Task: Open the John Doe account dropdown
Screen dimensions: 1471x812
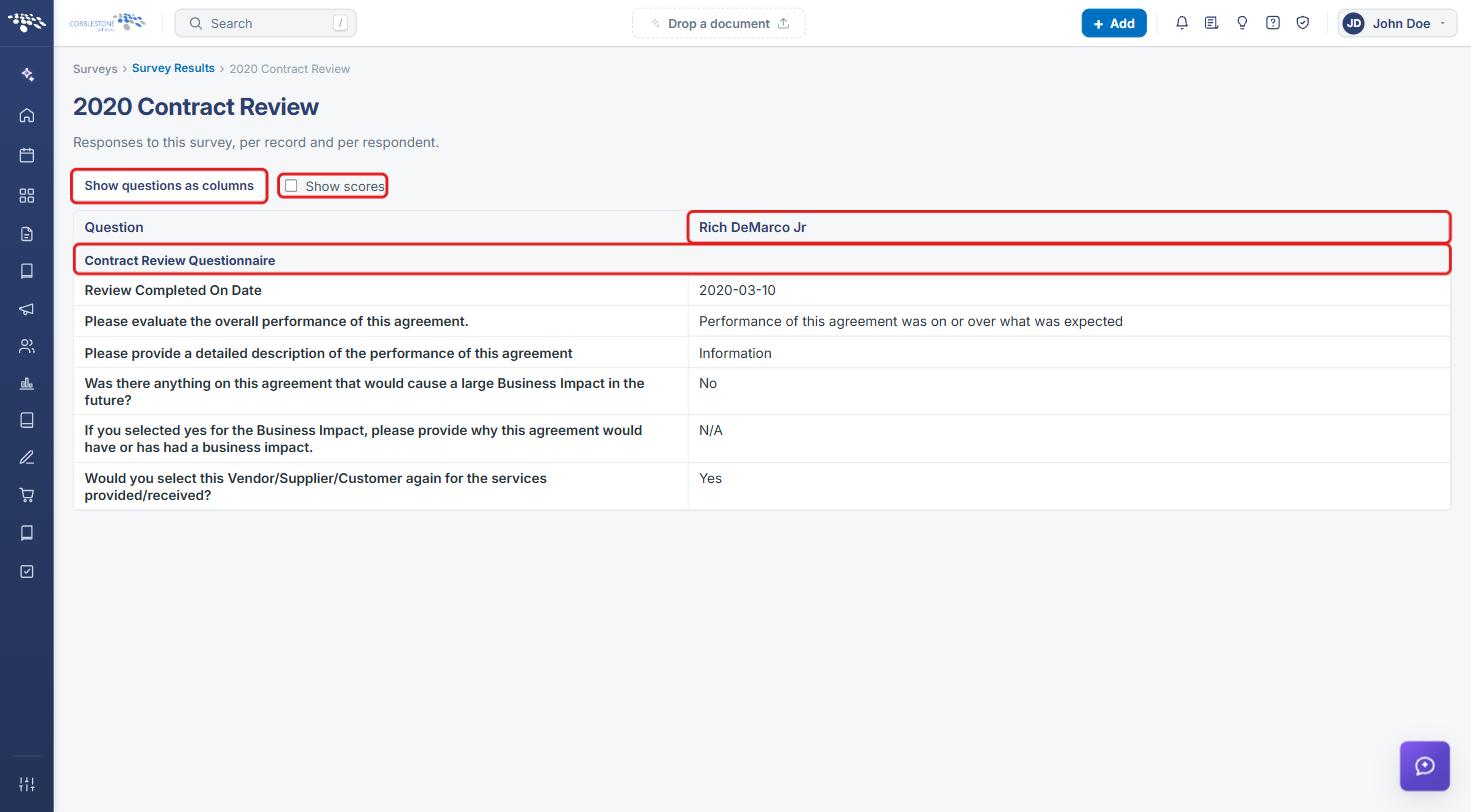Action: [x=1397, y=23]
